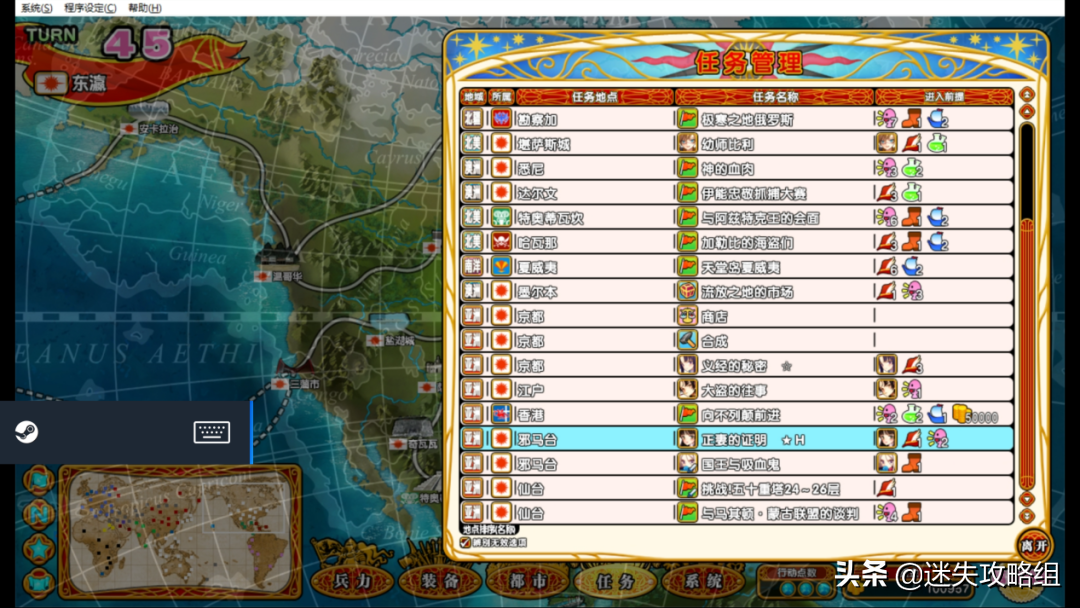Click the pirate skull emblem for 哈瓦那
1080x608 pixels.
click(x=501, y=242)
